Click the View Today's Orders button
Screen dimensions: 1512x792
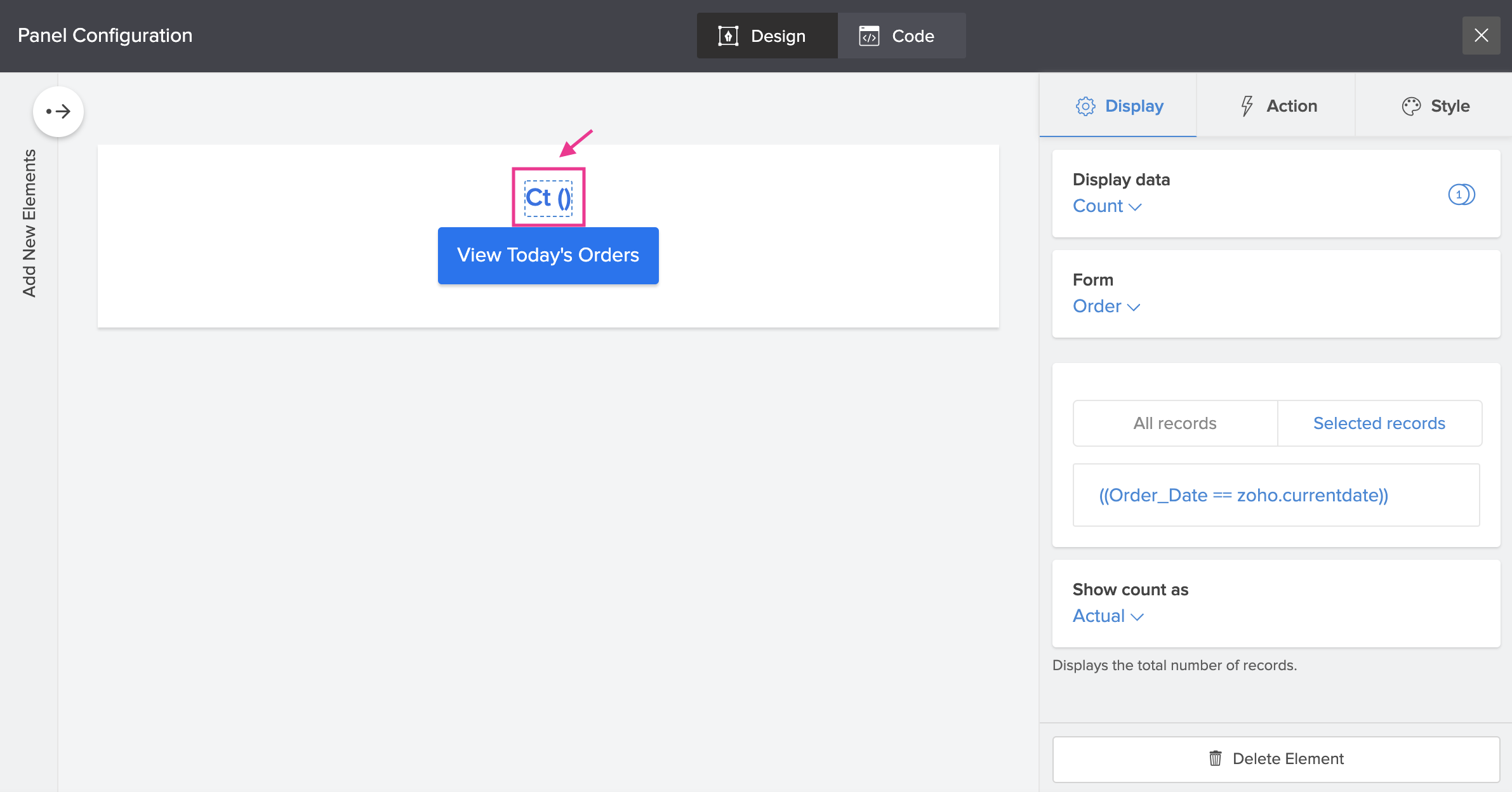tap(548, 255)
